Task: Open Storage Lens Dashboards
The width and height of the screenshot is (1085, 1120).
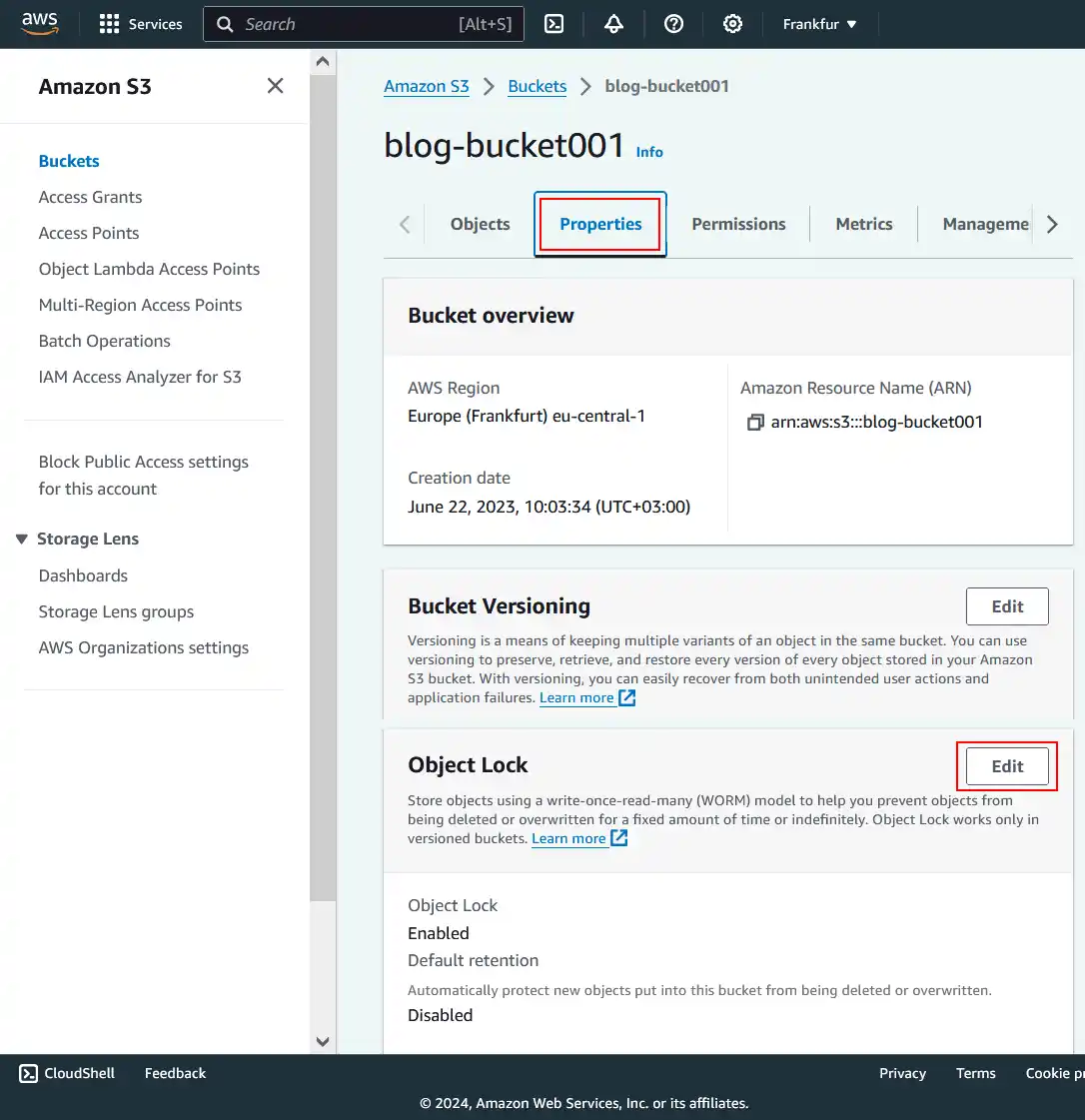Action: 83,575
